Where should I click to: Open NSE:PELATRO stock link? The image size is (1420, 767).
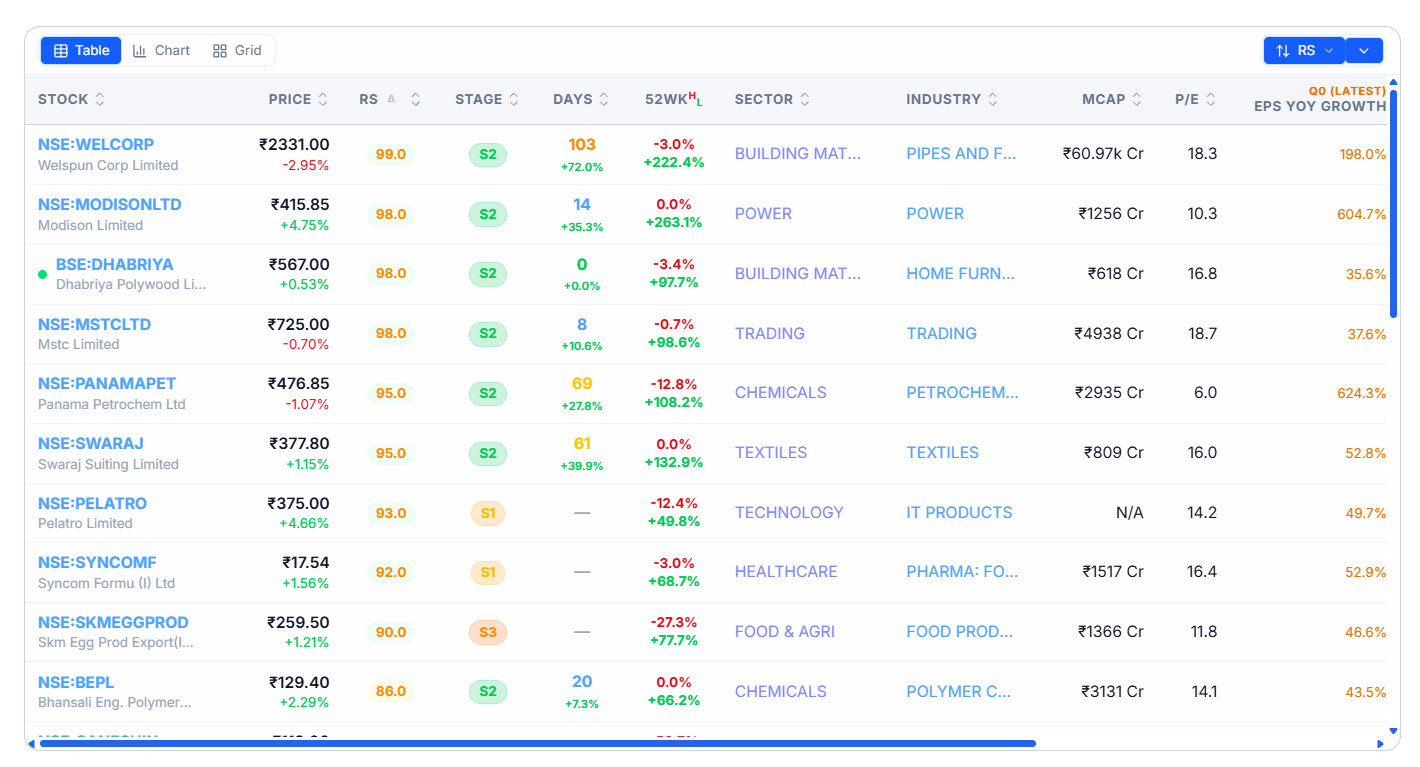pos(93,503)
